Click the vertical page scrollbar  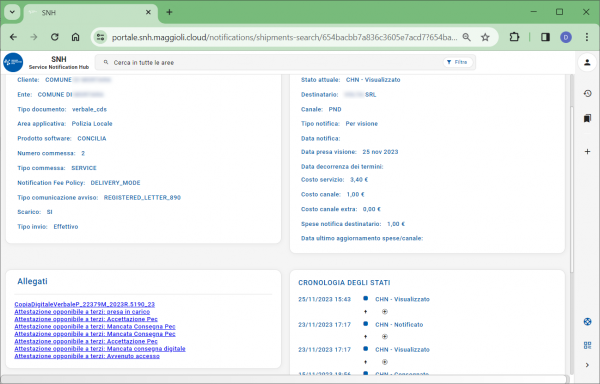point(572,189)
